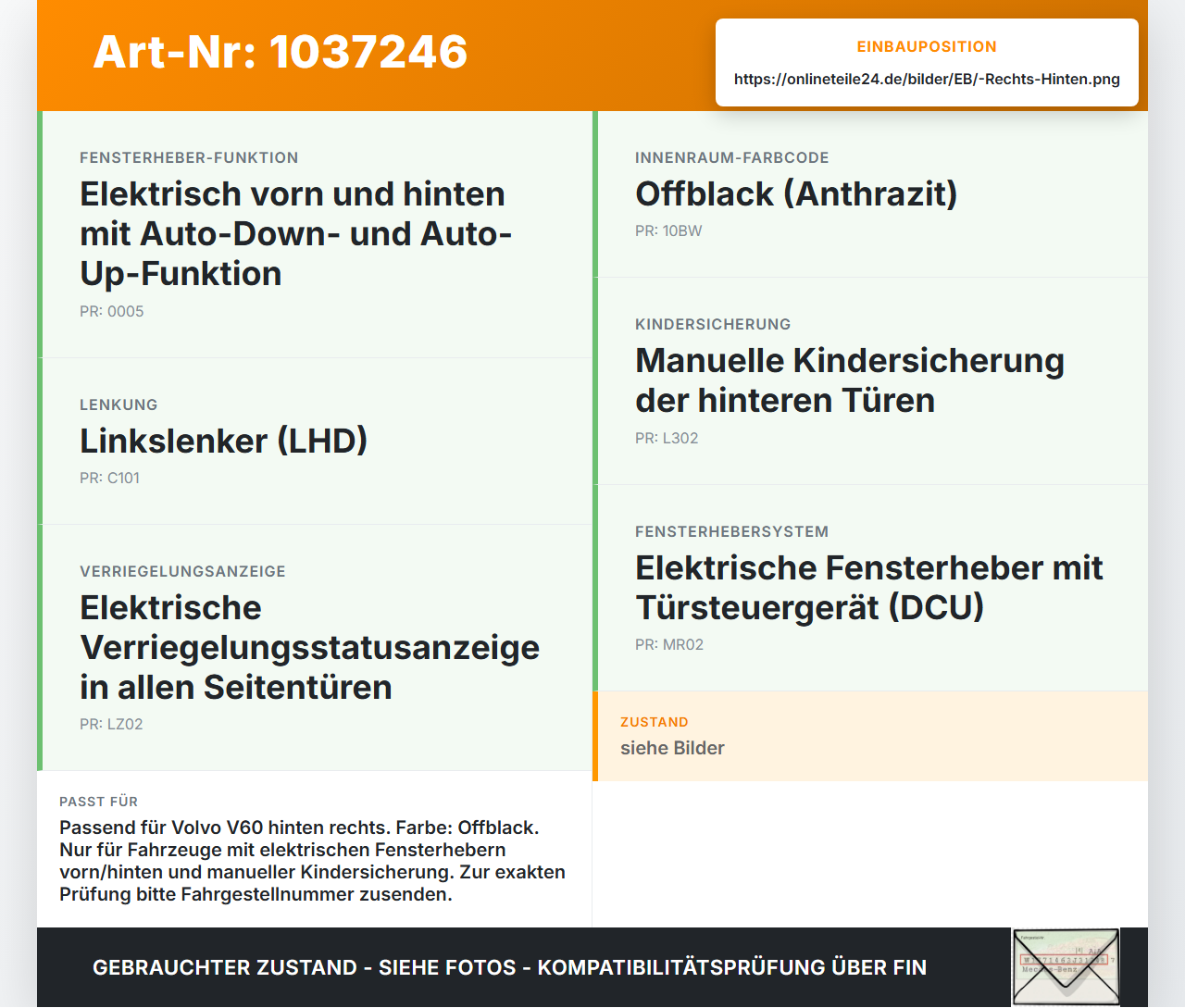Viewport: 1185px width, 1008px height.
Task: Click the Verriegelungsanzeige card
Action: [315, 648]
